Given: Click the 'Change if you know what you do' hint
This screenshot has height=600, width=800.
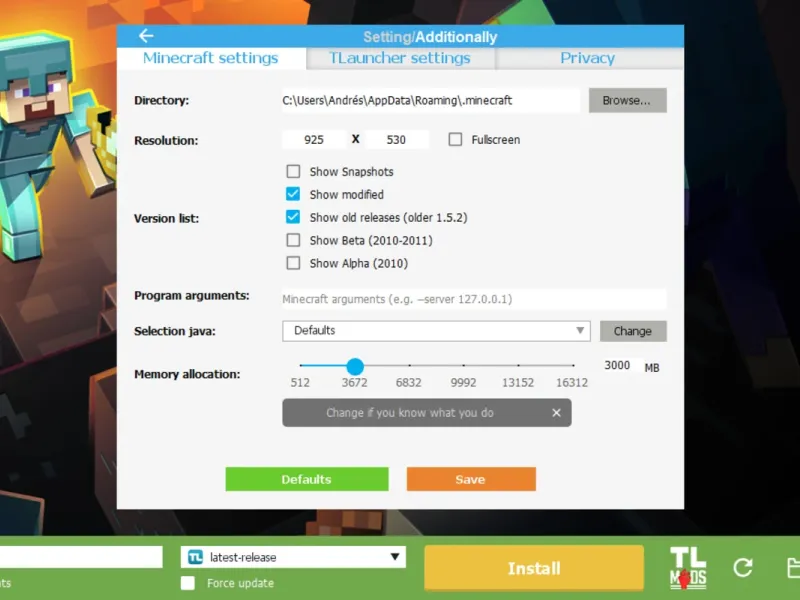Looking at the screenshot, I should click(x=427, y=413).
